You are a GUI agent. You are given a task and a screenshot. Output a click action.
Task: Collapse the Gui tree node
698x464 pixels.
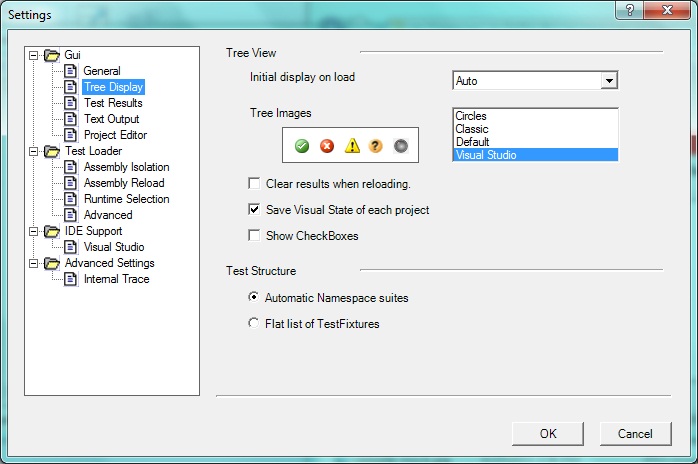34,55
